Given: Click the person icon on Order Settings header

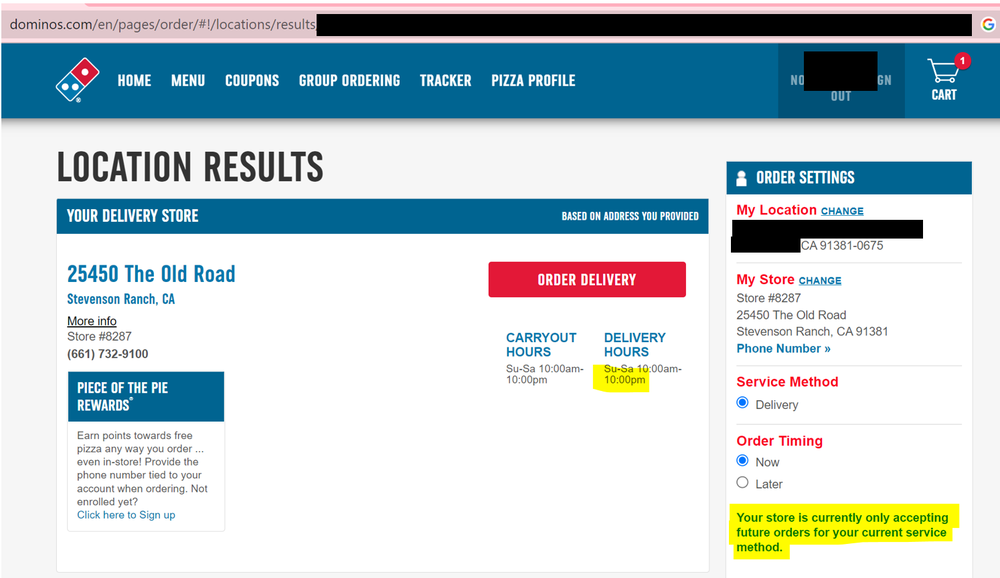Looking at the screenshot, I should point(739,177).
